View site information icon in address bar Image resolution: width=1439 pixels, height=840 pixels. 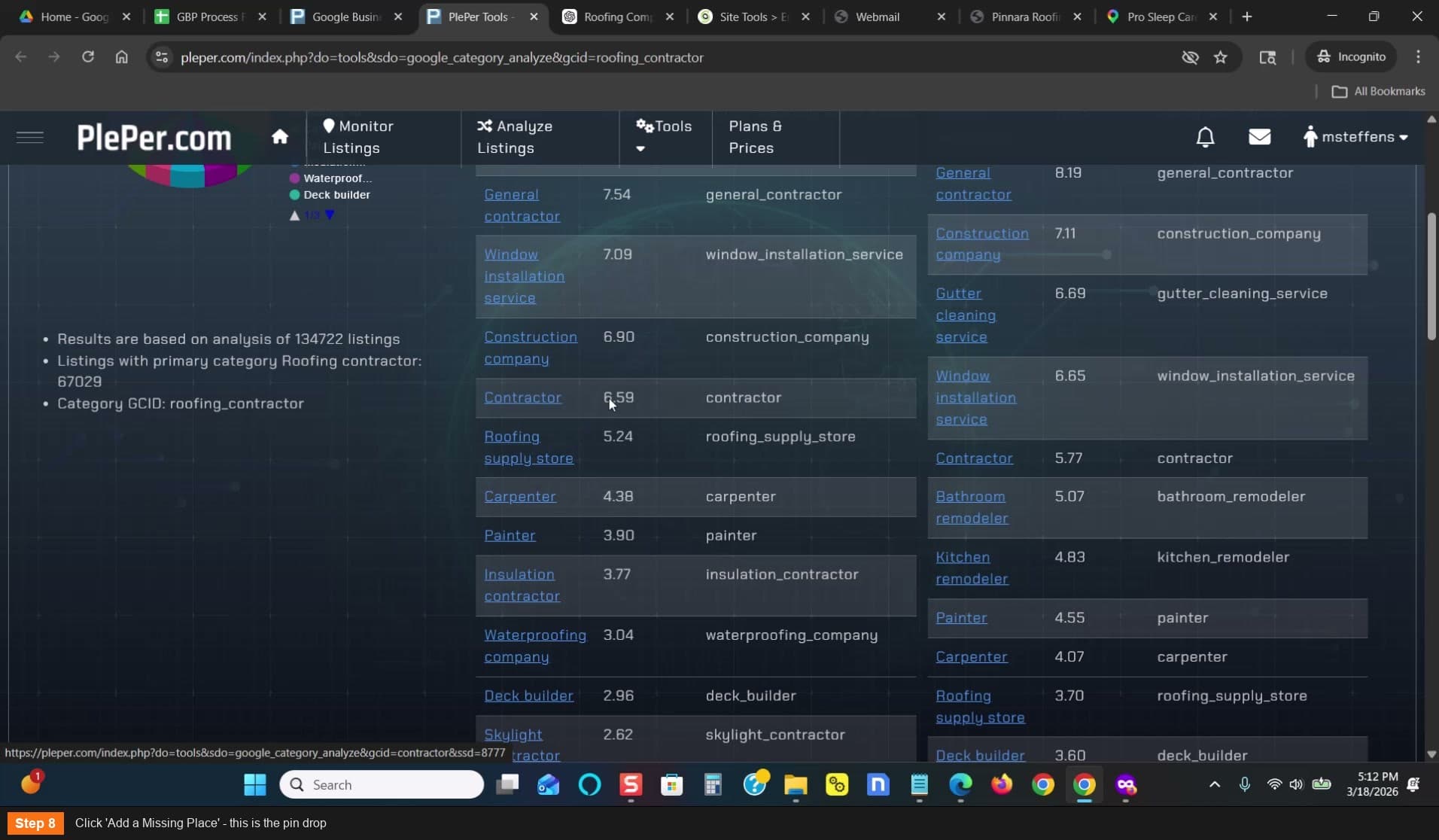click(161, 57)
